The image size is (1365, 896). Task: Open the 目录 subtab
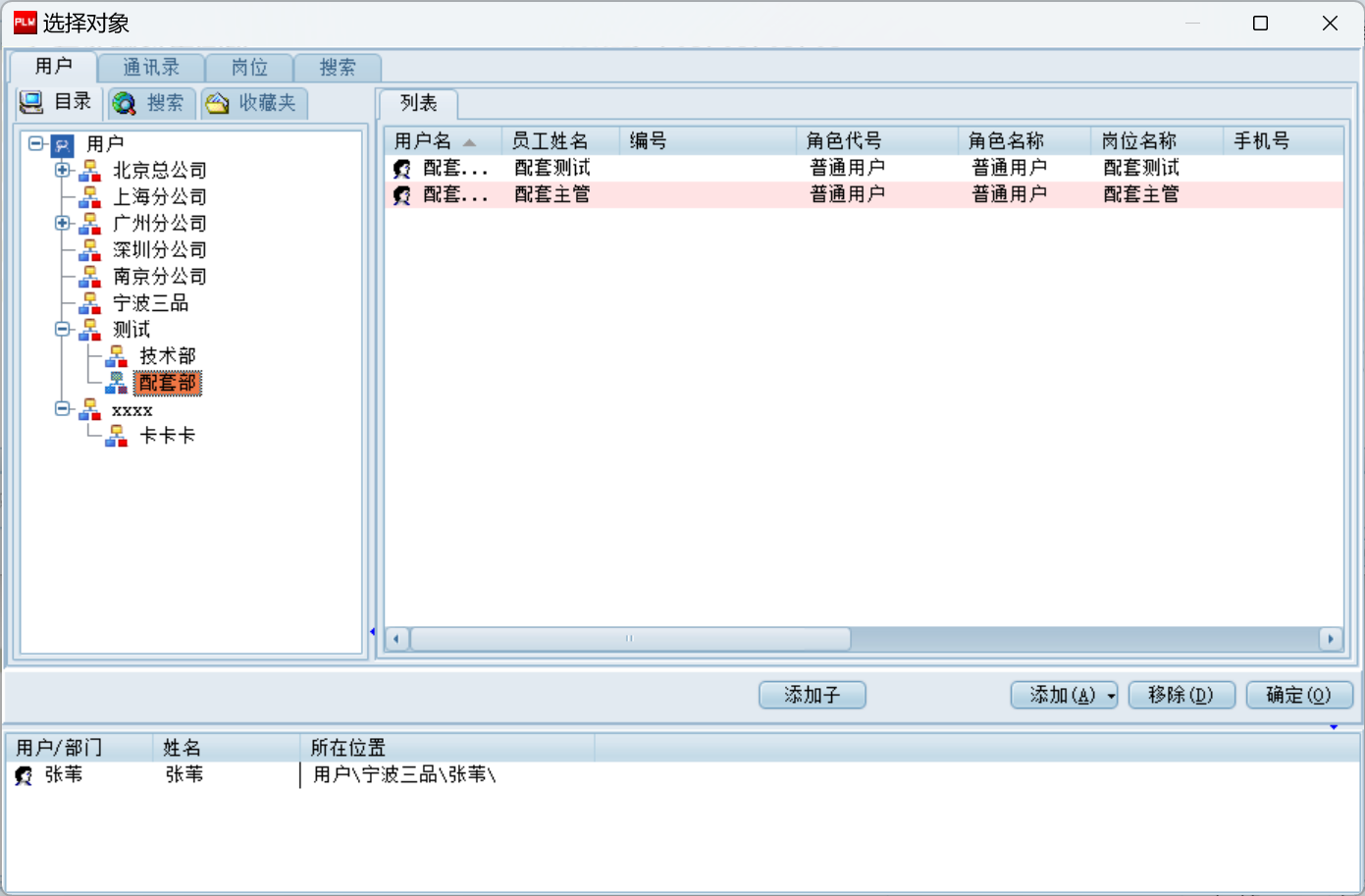coord(61,102)
